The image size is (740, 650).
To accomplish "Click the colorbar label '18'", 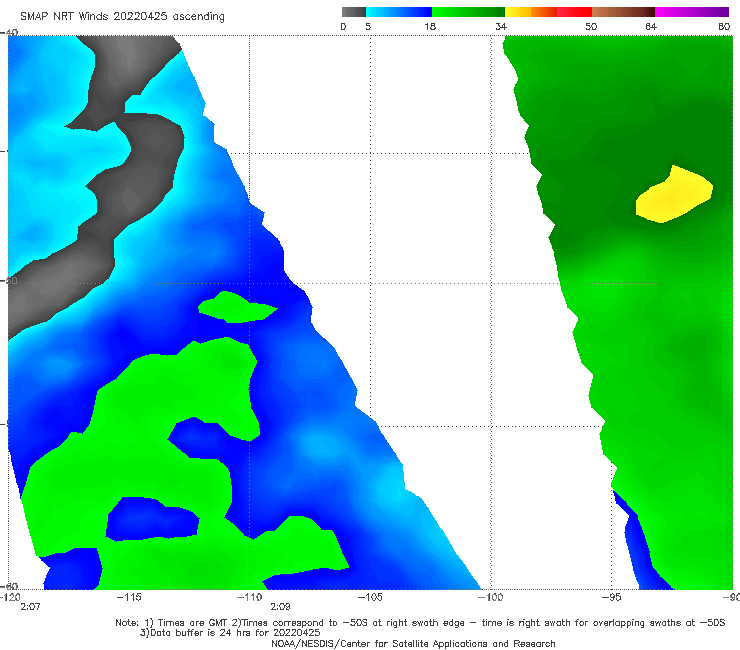I will (x=430, y=26).
